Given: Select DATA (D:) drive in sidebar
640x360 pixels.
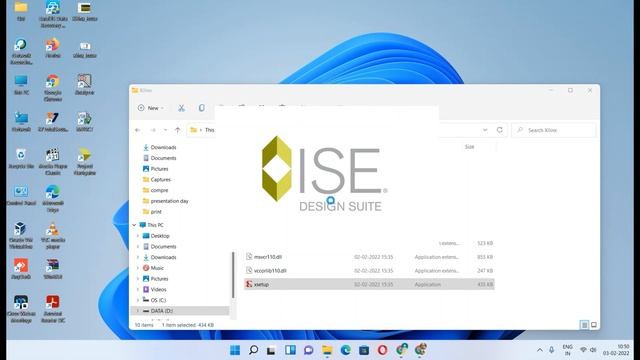Looking at the screenshot, I should (180, 311).
